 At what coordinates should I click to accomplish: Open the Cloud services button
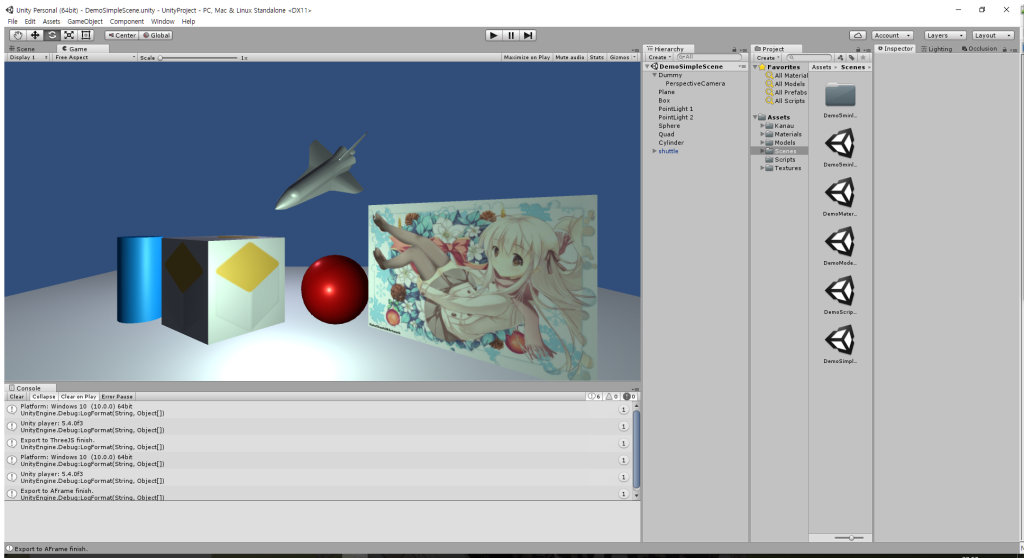coord(857,35)
